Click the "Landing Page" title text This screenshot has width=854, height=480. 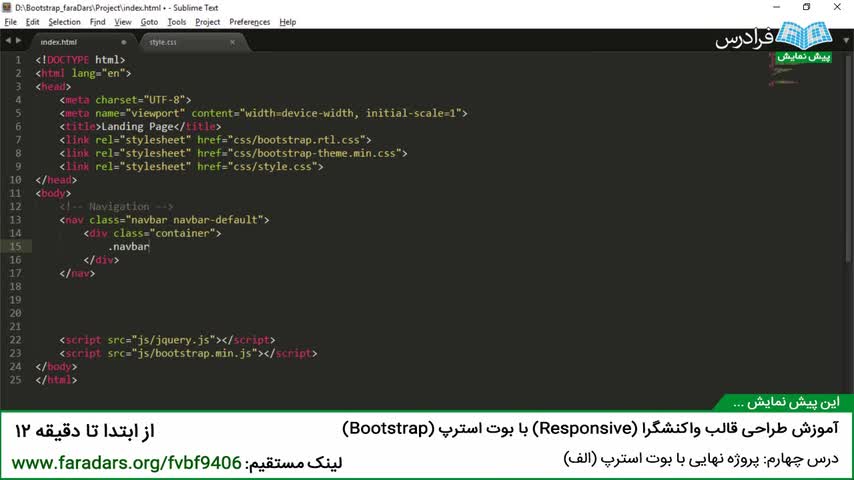tap(138, 126)
